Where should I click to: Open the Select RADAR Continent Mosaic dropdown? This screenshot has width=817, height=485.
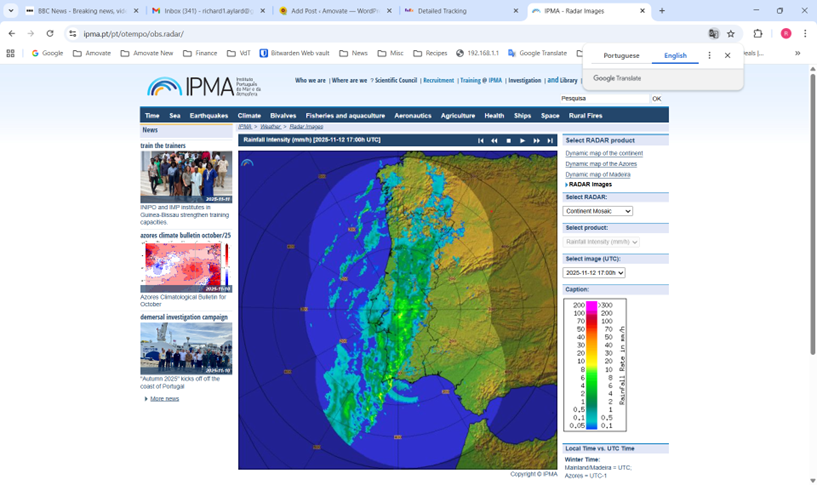(x=598, y=211)
